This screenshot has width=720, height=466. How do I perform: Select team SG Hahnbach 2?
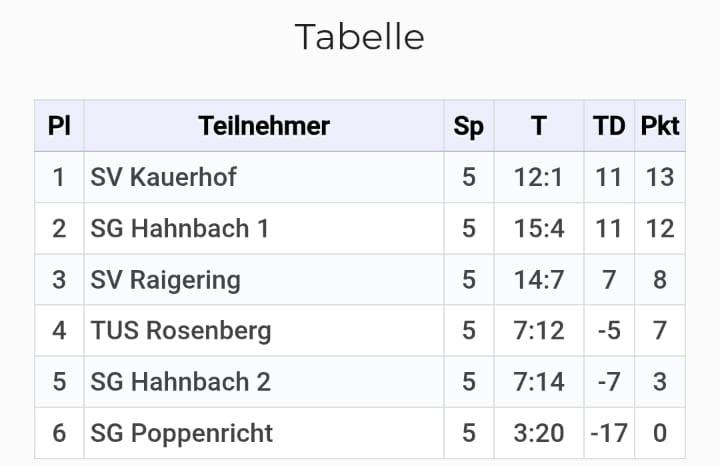[180, 382]
